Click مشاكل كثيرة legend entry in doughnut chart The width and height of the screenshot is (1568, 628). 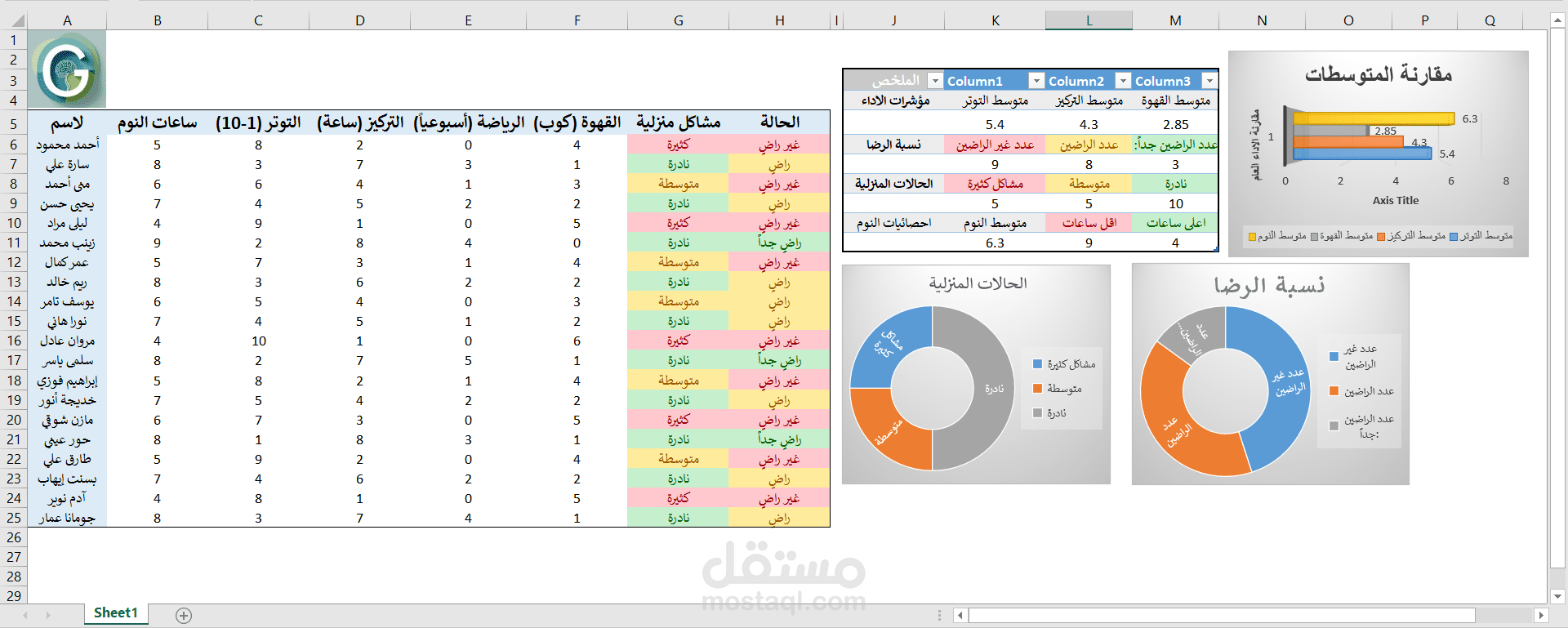1065,364
